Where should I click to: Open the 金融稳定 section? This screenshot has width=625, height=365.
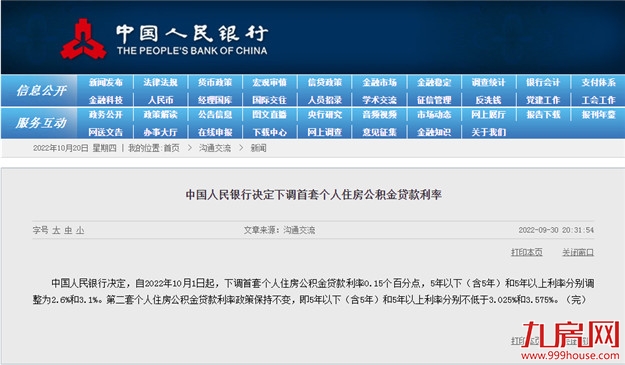[x=434, y=82]
